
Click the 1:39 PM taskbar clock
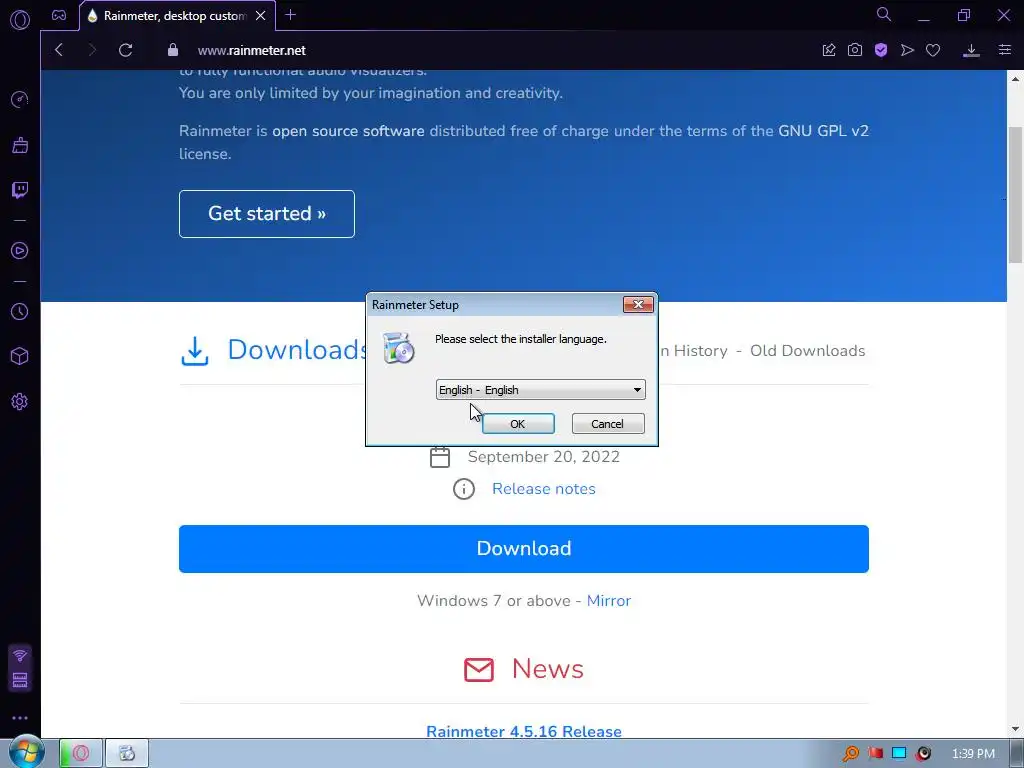pos(973,754)
